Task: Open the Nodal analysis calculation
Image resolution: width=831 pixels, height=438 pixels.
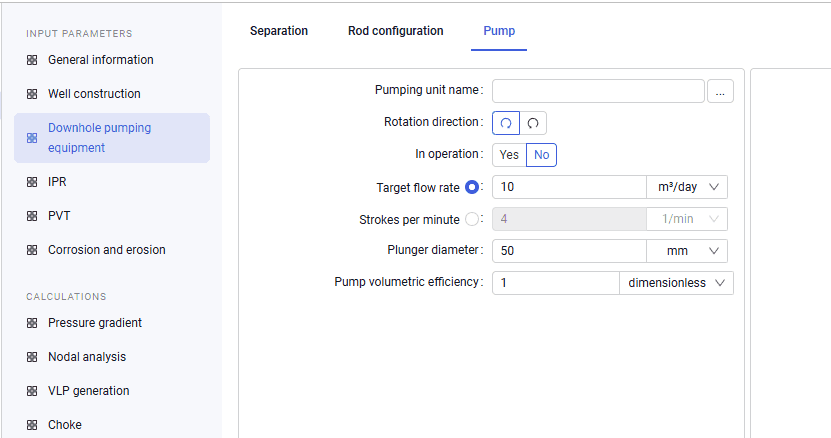Action: [x=87, y=357]
